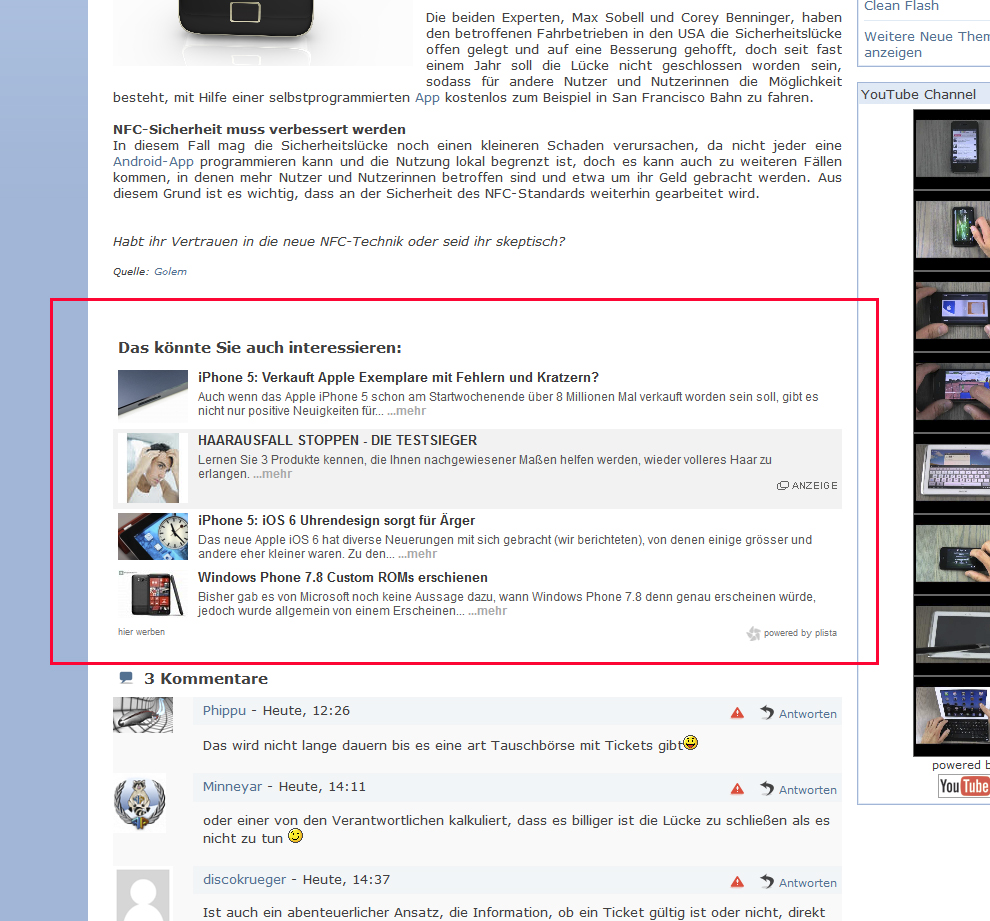
Task: Click the black device image beside the article
Action: [263, 32]
